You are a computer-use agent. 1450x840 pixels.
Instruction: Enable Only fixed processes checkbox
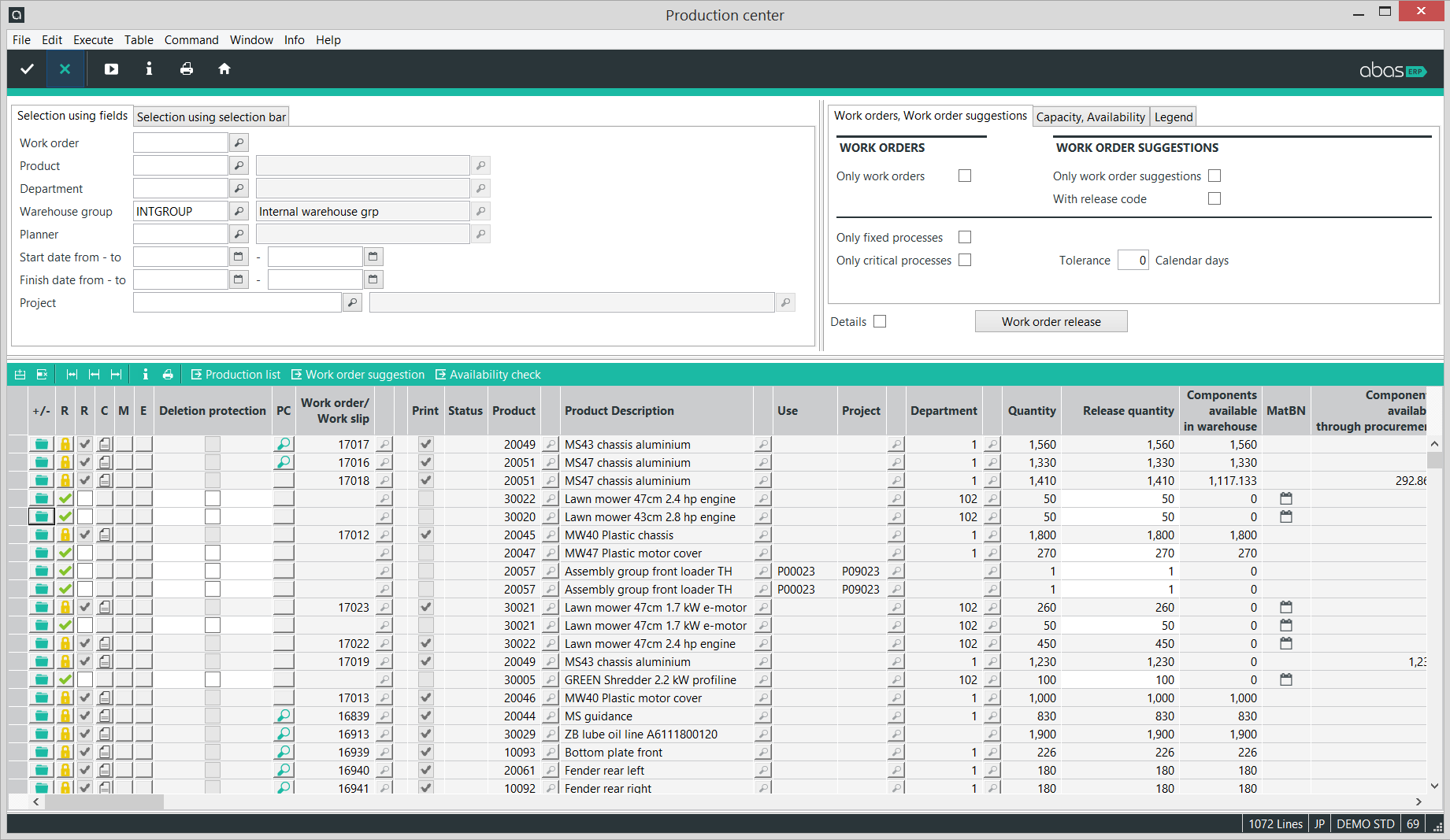[x=965, y=237]
